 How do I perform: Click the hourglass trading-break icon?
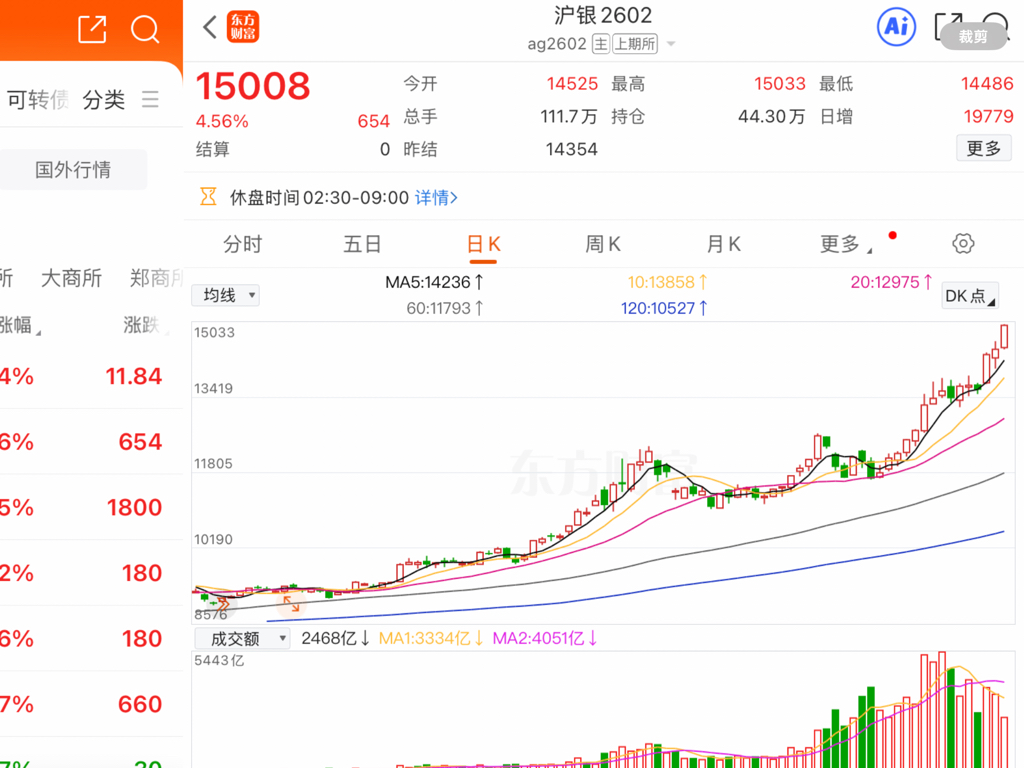[208, 197]
